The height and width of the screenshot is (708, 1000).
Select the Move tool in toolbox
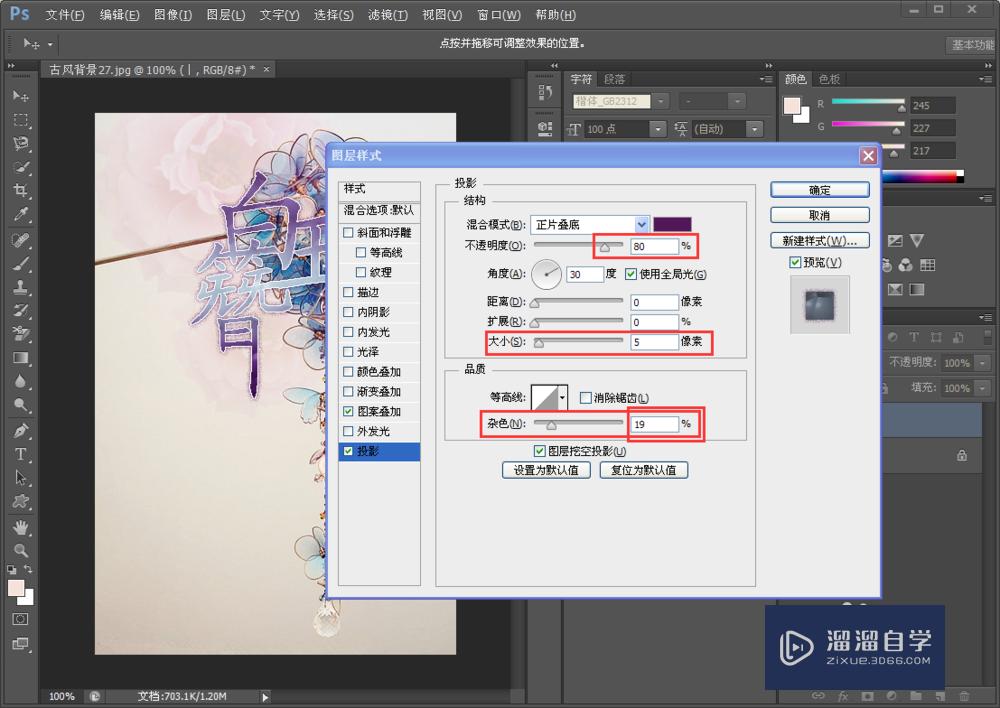point(20,96)
